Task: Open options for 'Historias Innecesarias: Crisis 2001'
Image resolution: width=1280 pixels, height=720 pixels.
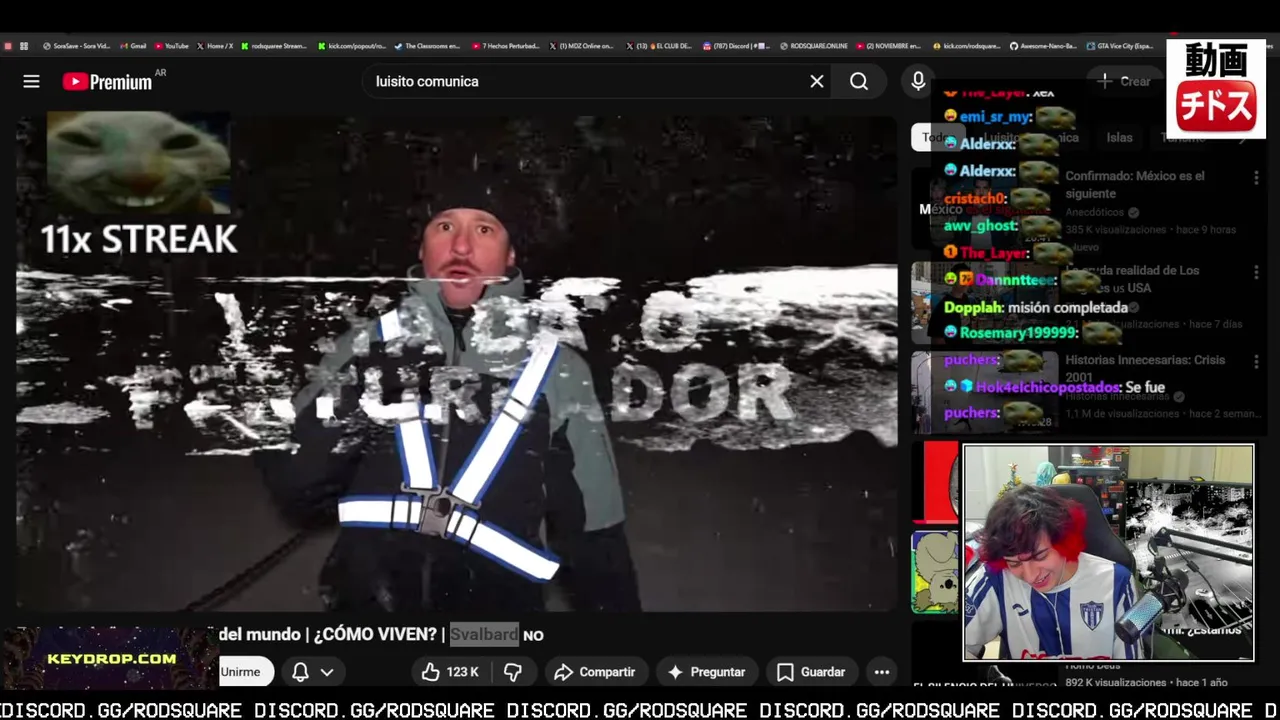Action: point(1256,361)
